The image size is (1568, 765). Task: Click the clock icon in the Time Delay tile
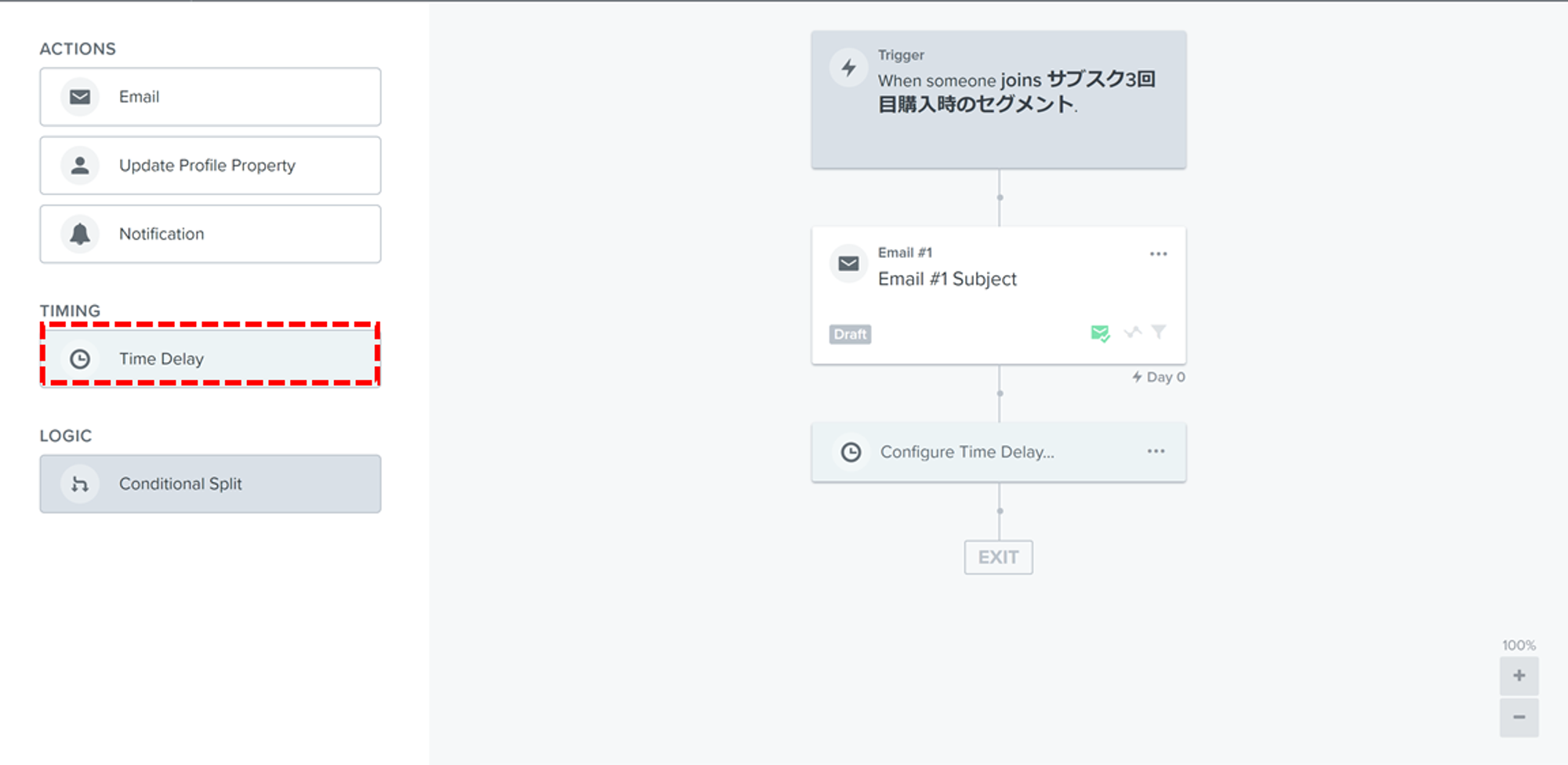coord(80,359)
